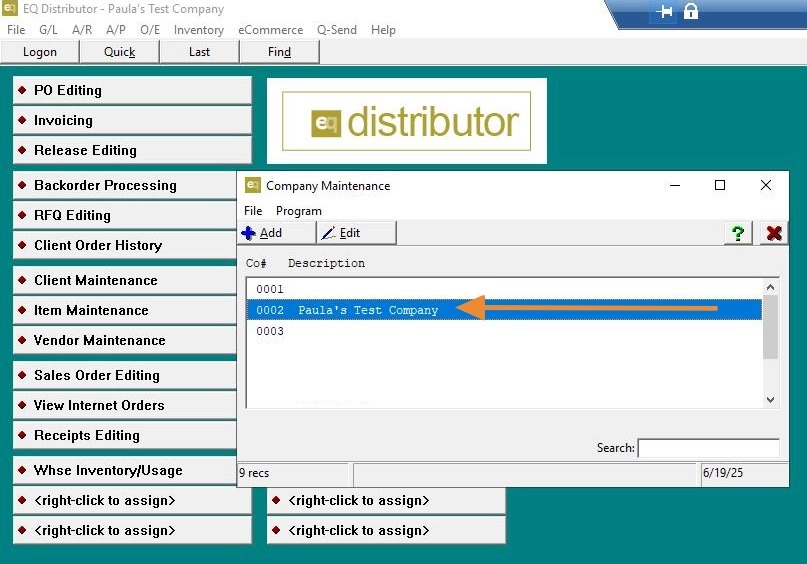Open Sales Order Editing
Viewport: 807px width, 564px height.
125,375
